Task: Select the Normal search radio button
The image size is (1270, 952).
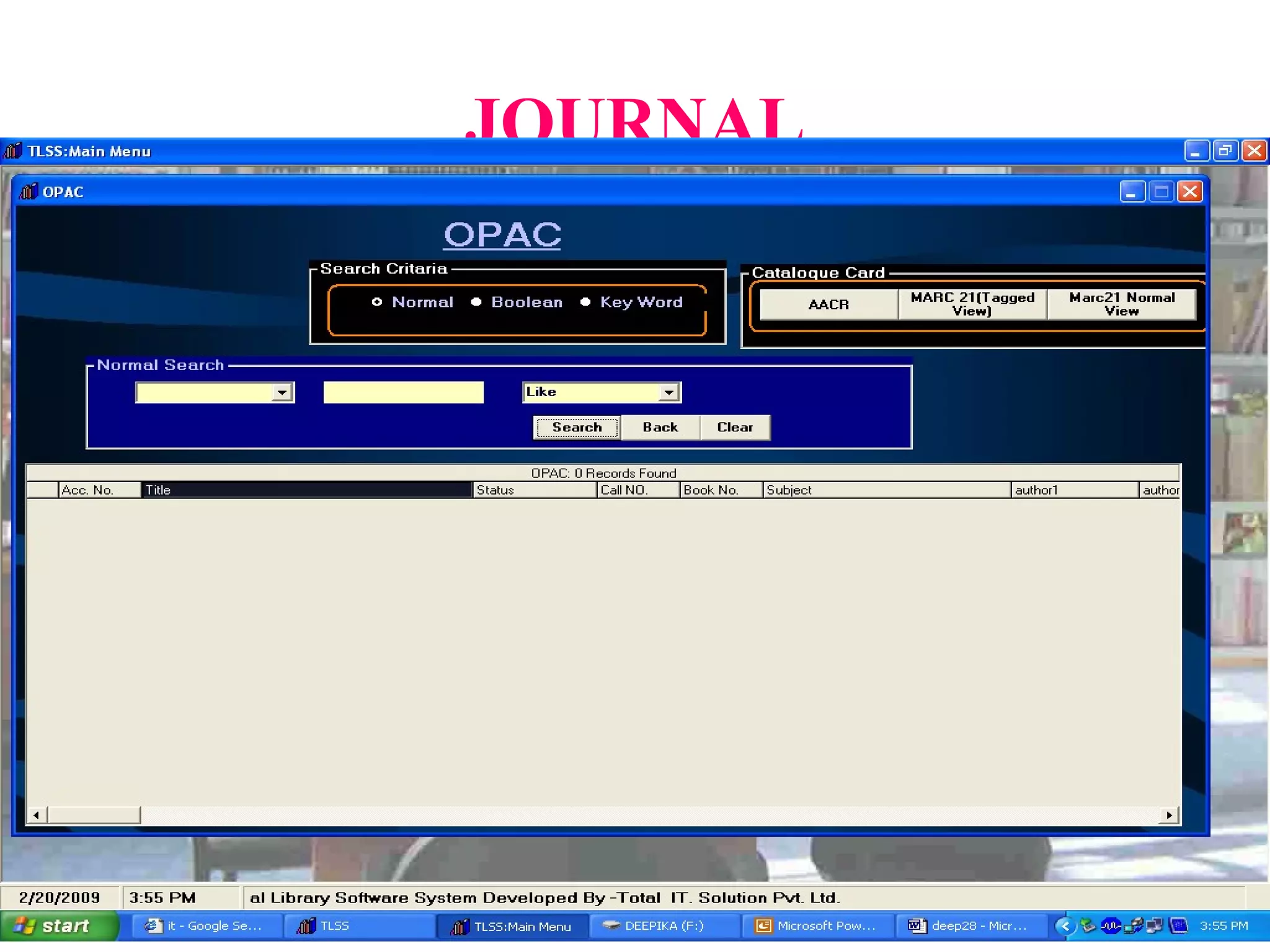Action: [376, 302]
